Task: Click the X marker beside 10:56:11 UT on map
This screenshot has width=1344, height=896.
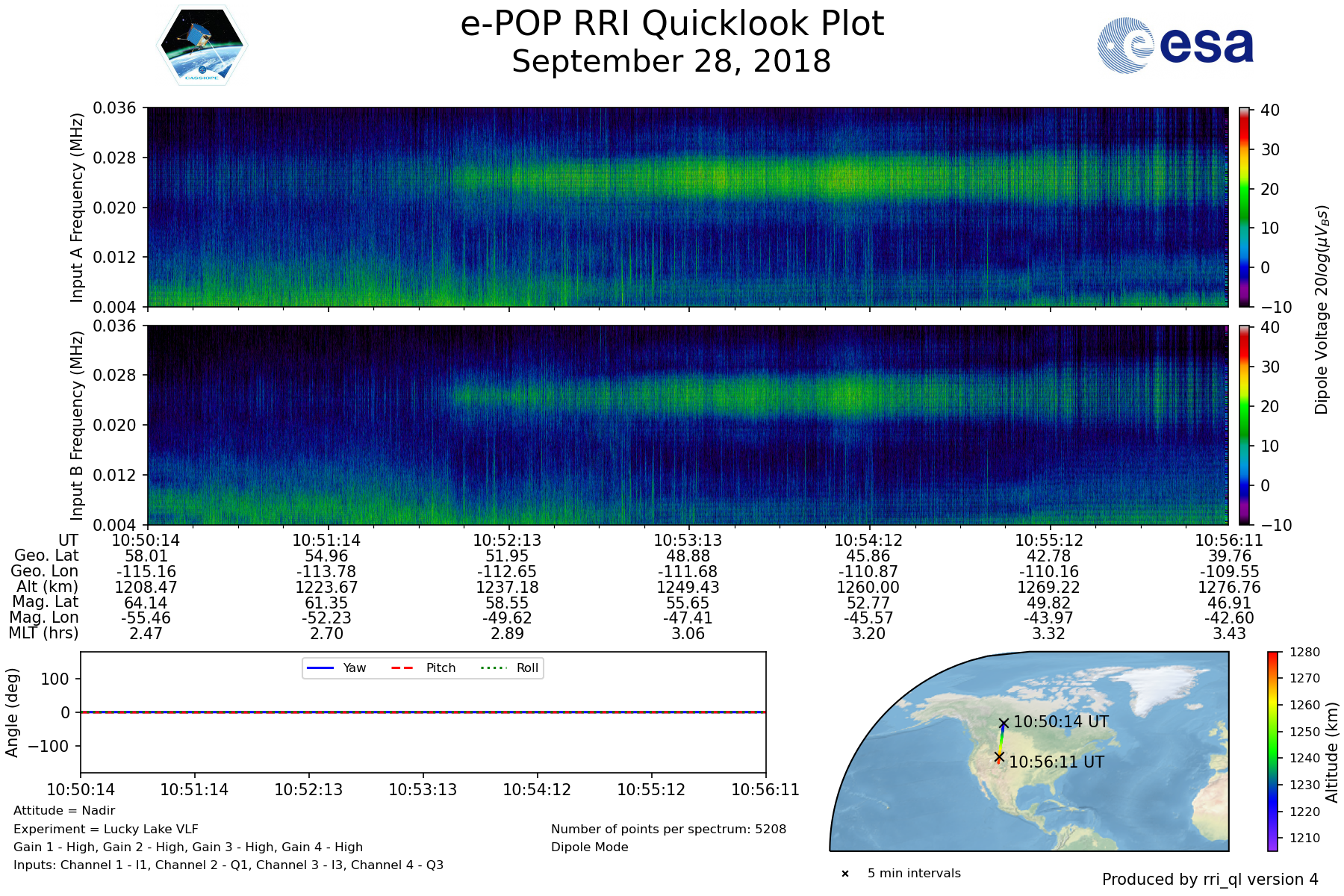Action: [x=999, y=757]
